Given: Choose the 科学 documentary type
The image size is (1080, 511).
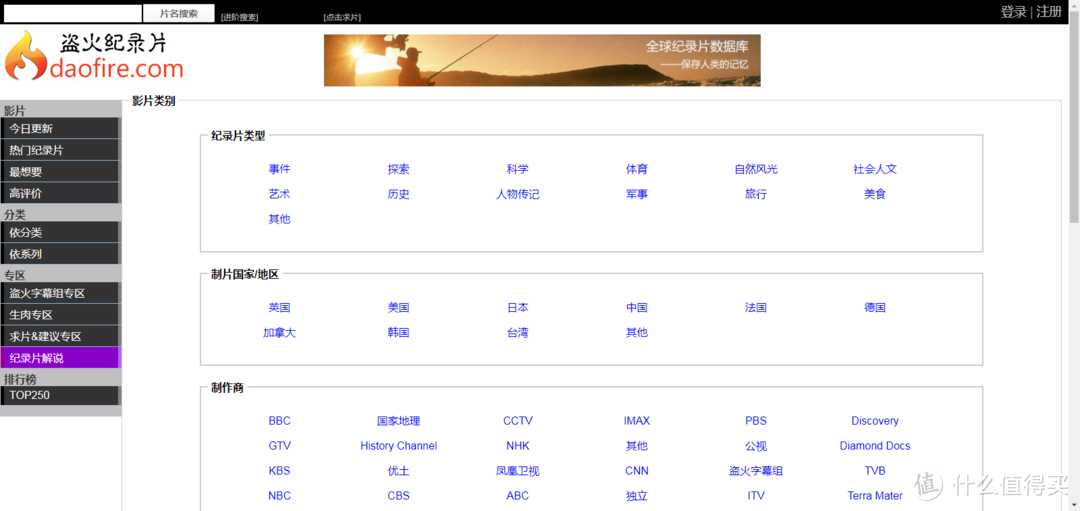Looking at the screenshot, I should [518, 169].
